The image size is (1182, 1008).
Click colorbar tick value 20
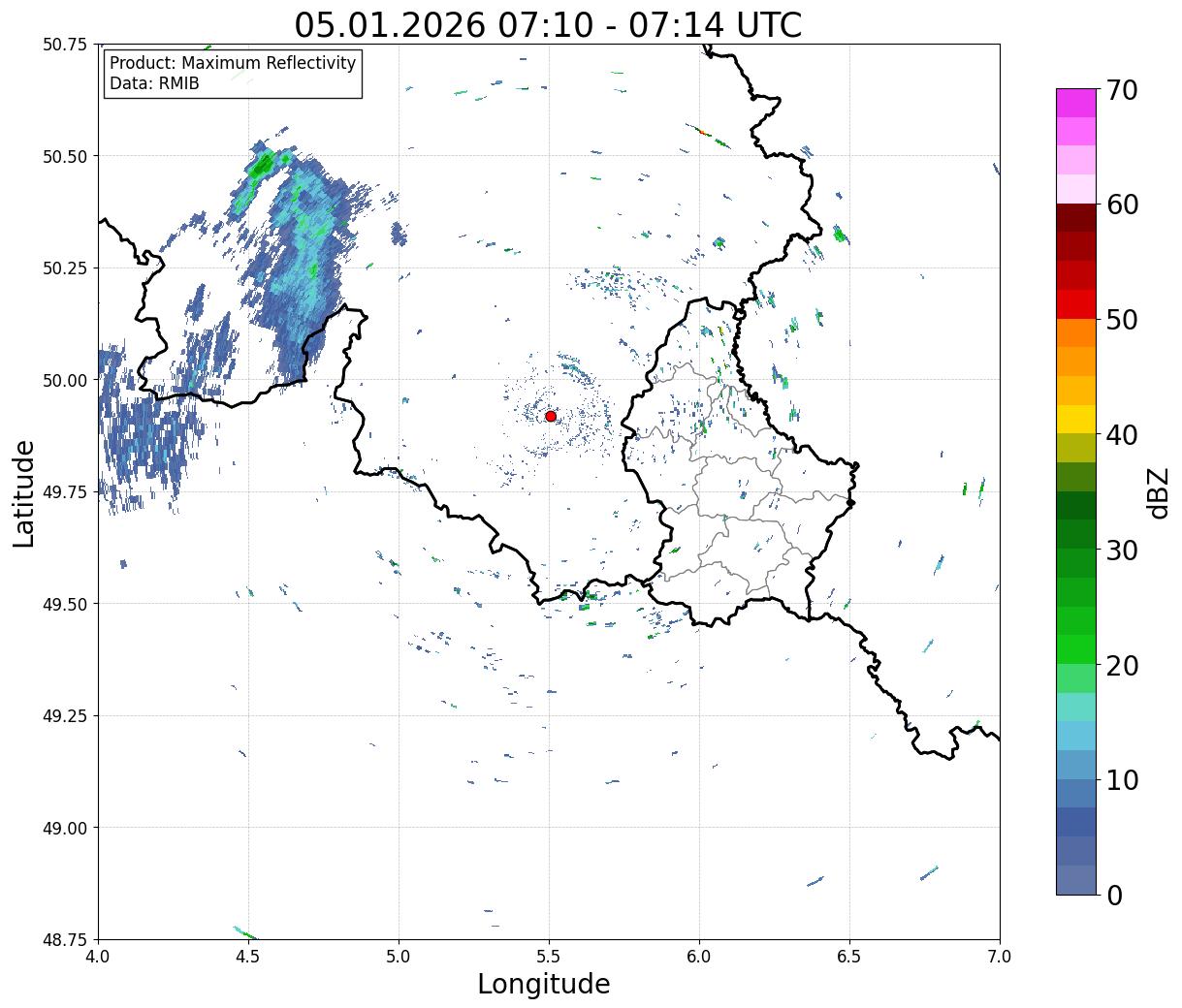click(x=1122, y=665)
